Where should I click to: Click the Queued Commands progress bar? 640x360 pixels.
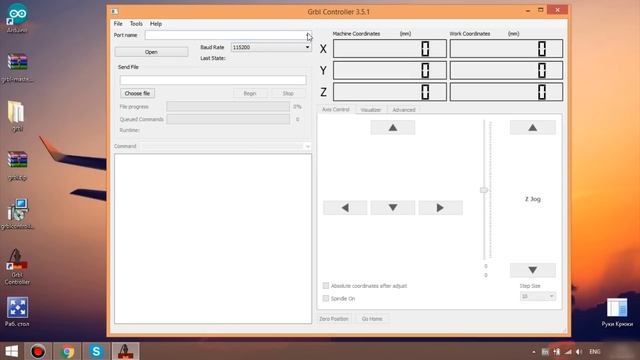click(x=228, y=119)
